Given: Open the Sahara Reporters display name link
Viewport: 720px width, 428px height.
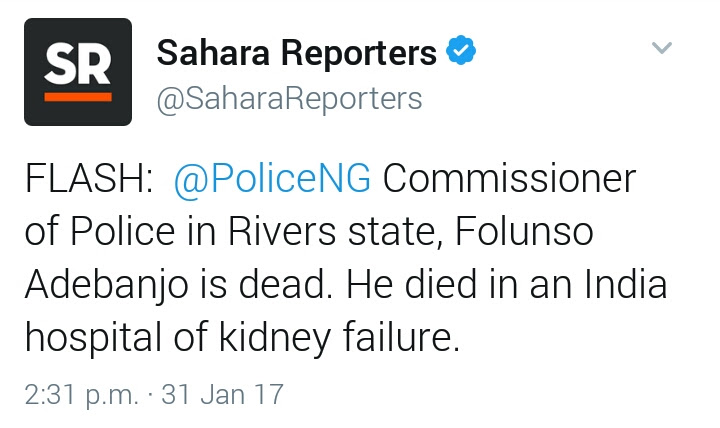Looking at the screenshot, I should tap(296, 52).
